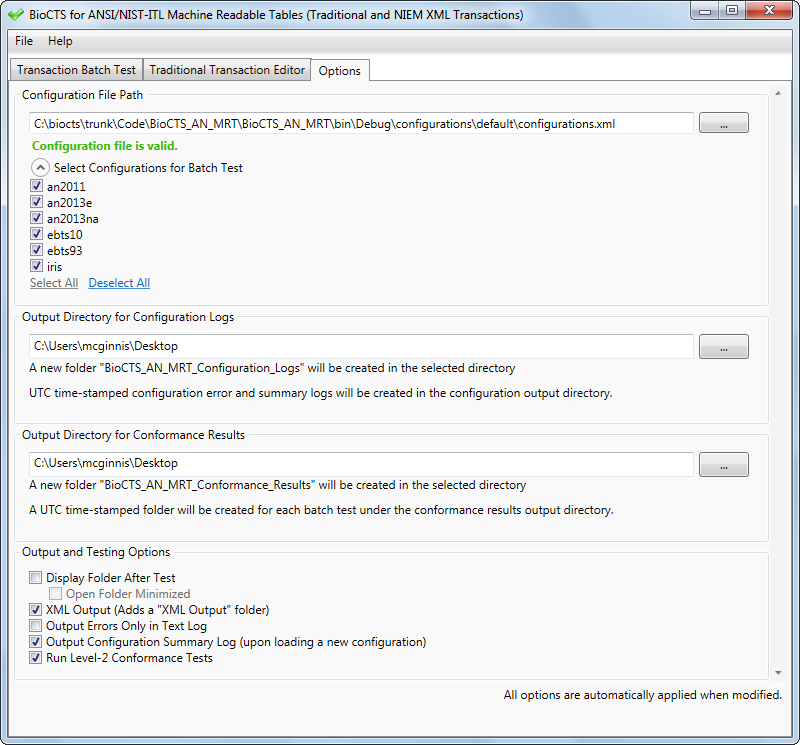The width and height of the screenshot is (800, 745).
Task: Click the configuration file path text field
Action: point(360,123)
